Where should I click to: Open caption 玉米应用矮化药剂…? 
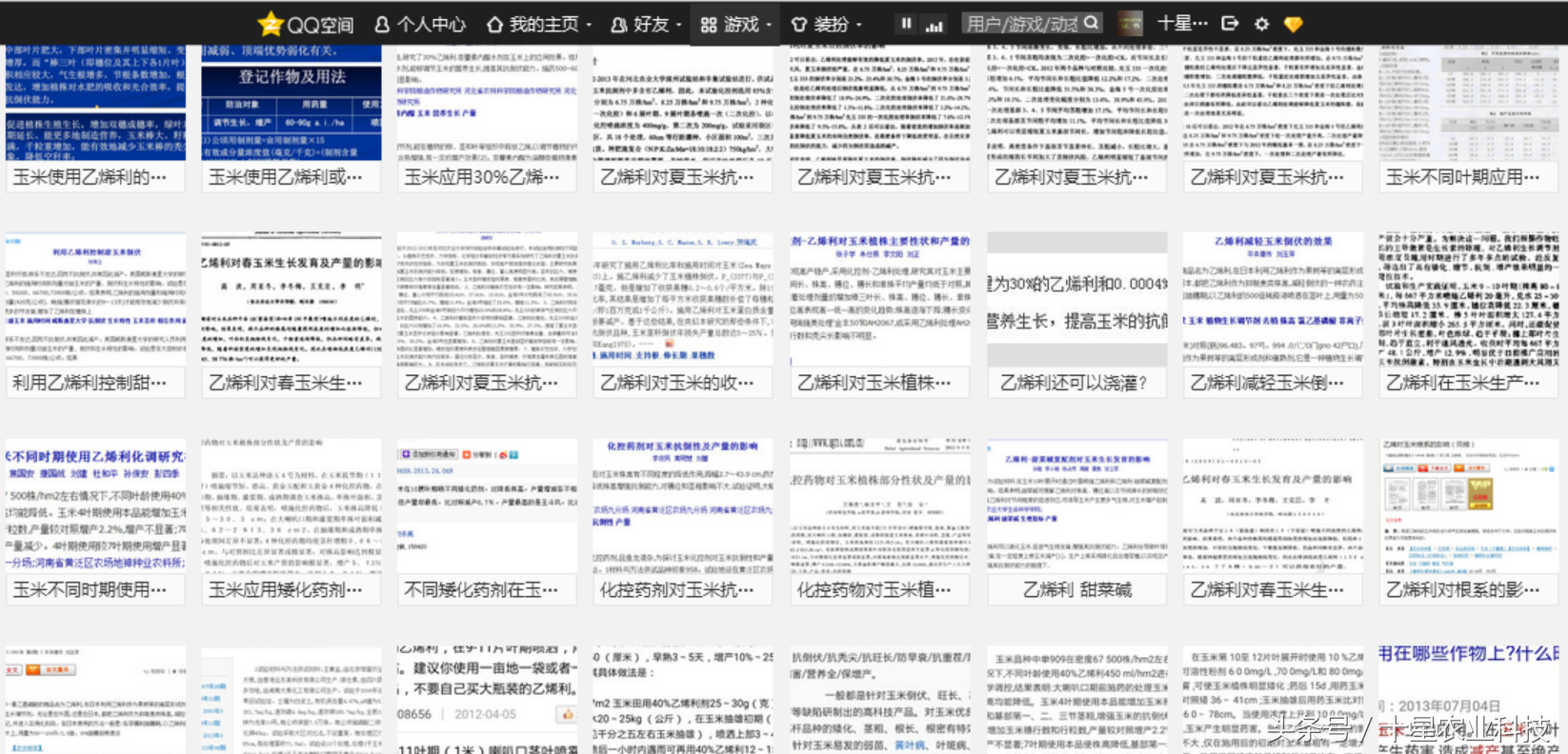(x=285, y=590)
